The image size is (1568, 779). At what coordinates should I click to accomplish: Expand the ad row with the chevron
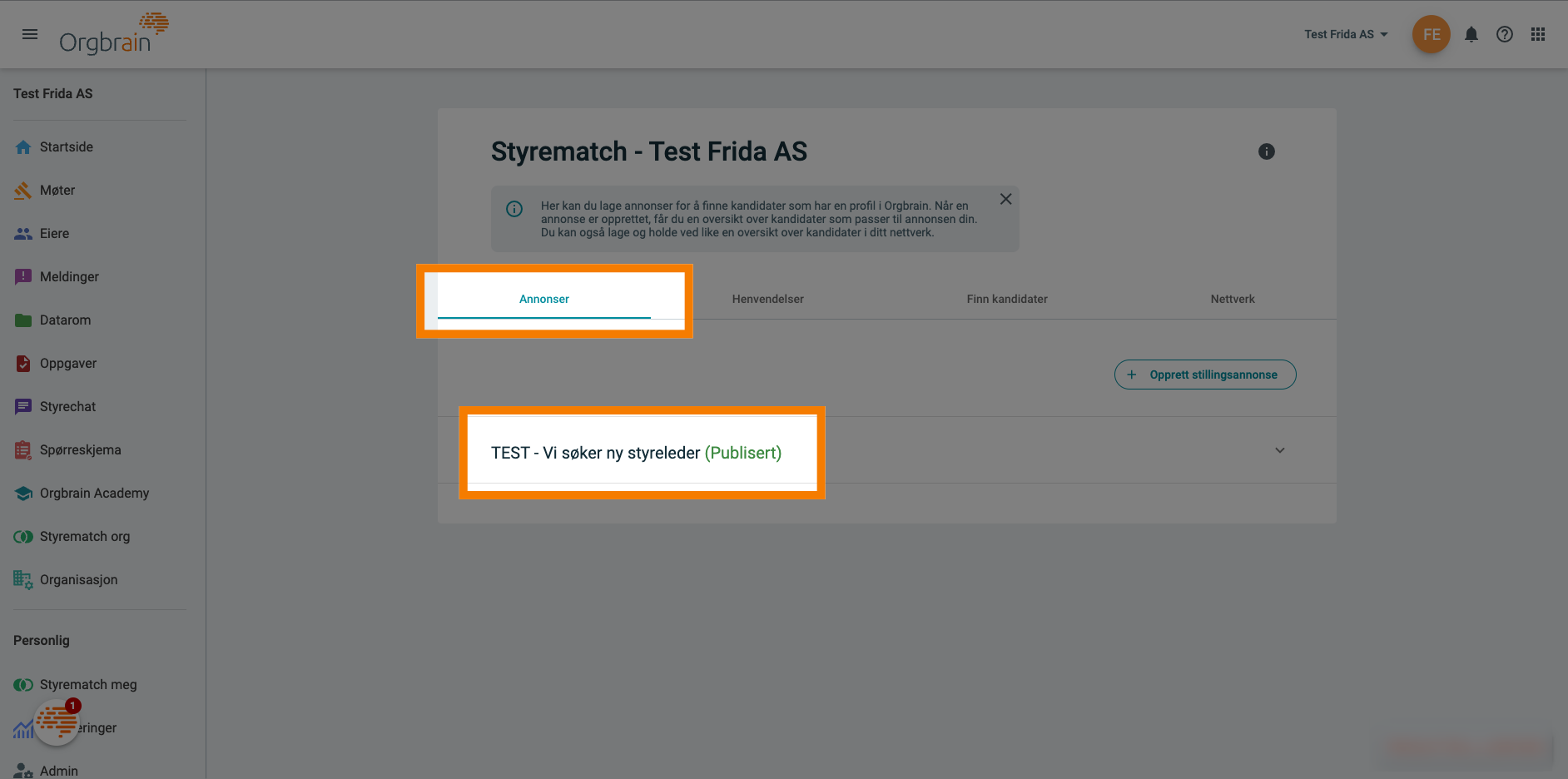(x=1280, y=450)
